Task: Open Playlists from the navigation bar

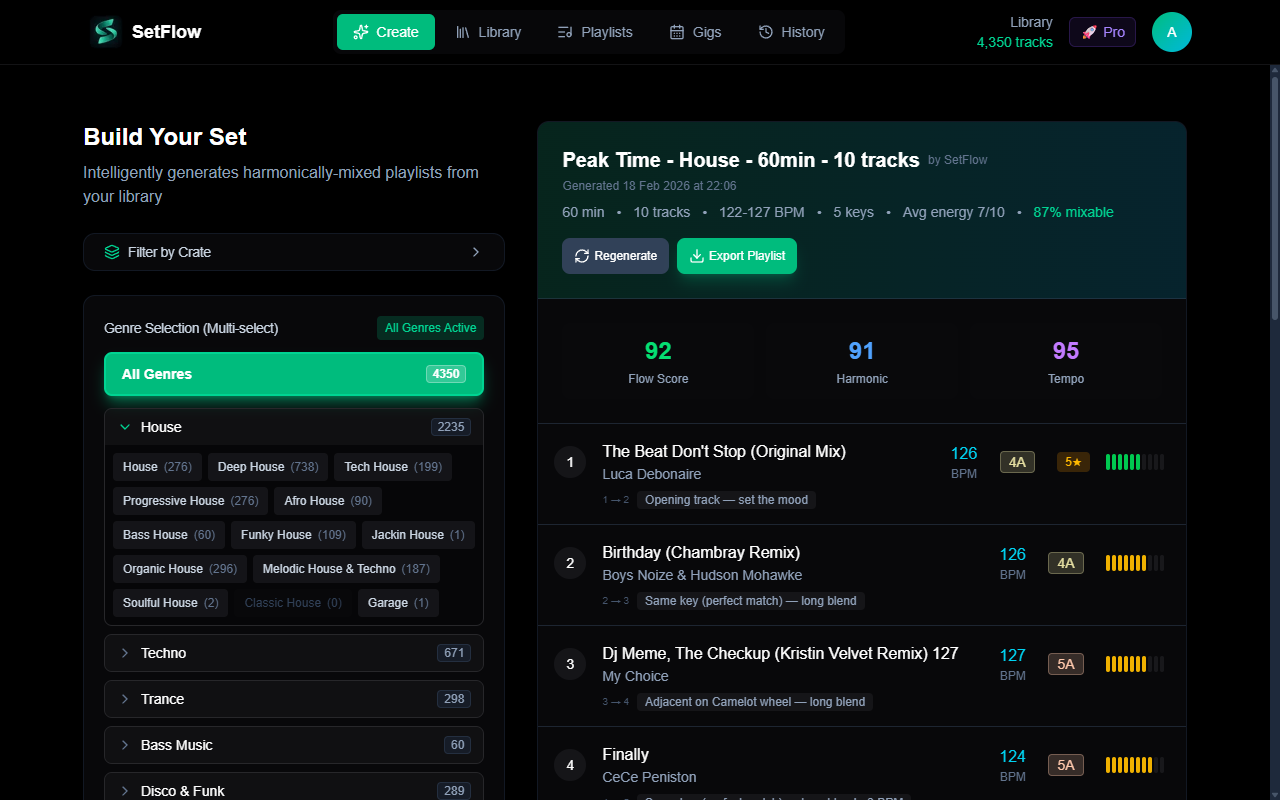Action: (594, 31)
